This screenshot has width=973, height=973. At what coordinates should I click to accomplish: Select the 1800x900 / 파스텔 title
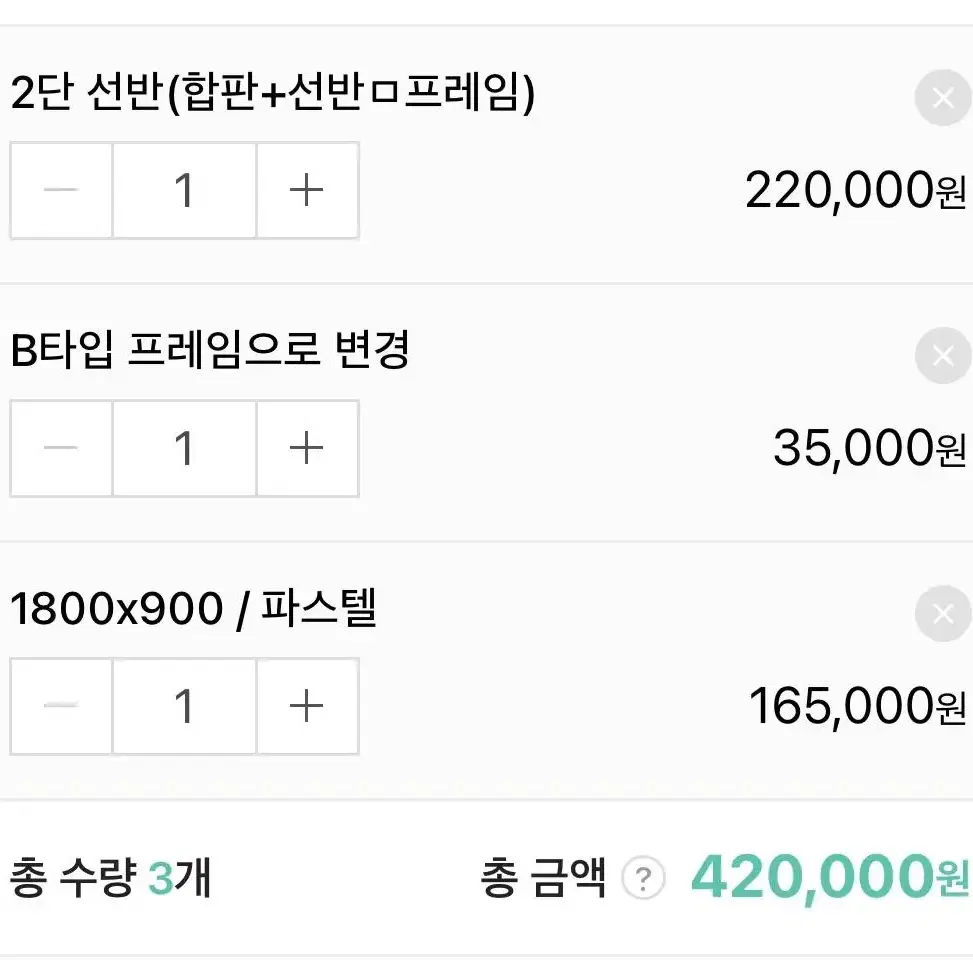194,608
